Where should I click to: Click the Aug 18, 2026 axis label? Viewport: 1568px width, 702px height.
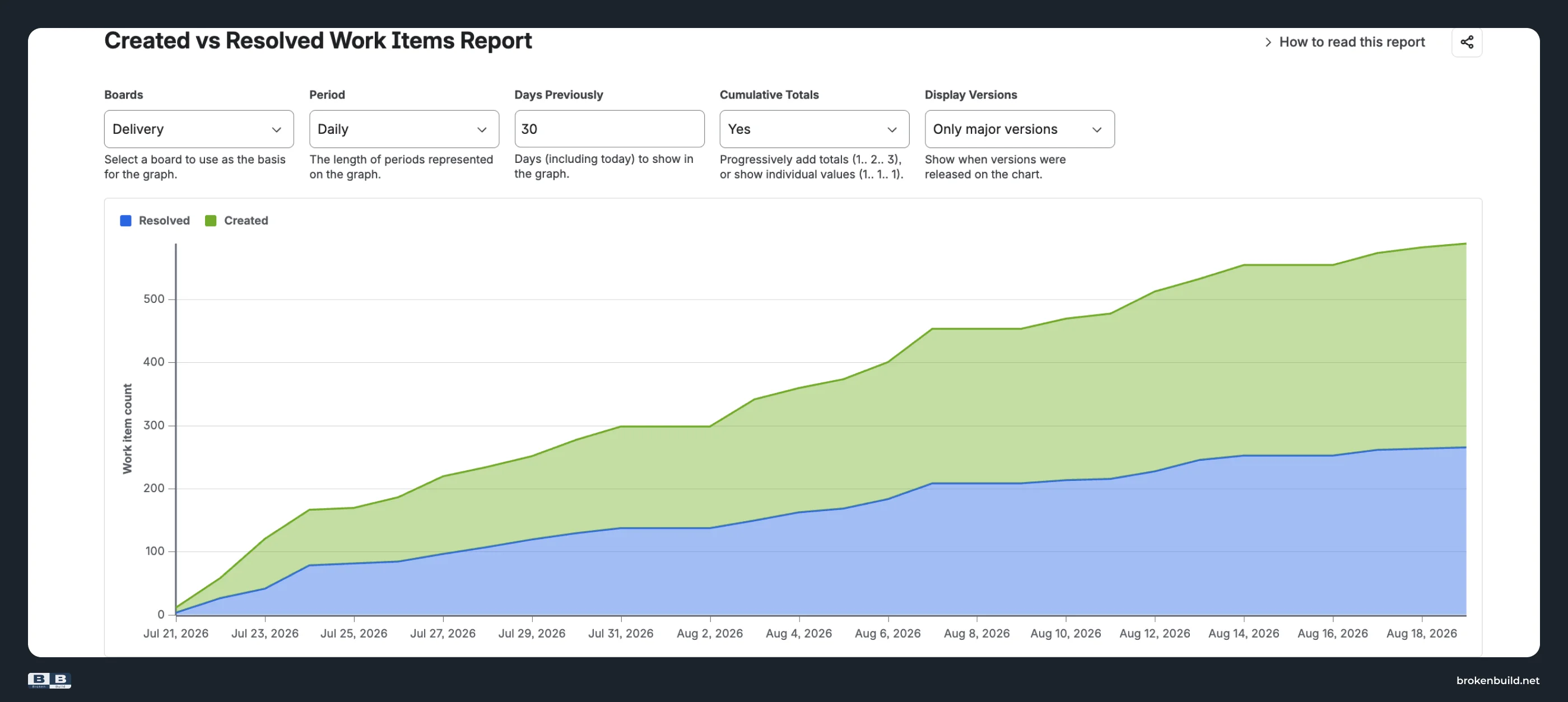tap(1421, 633)
